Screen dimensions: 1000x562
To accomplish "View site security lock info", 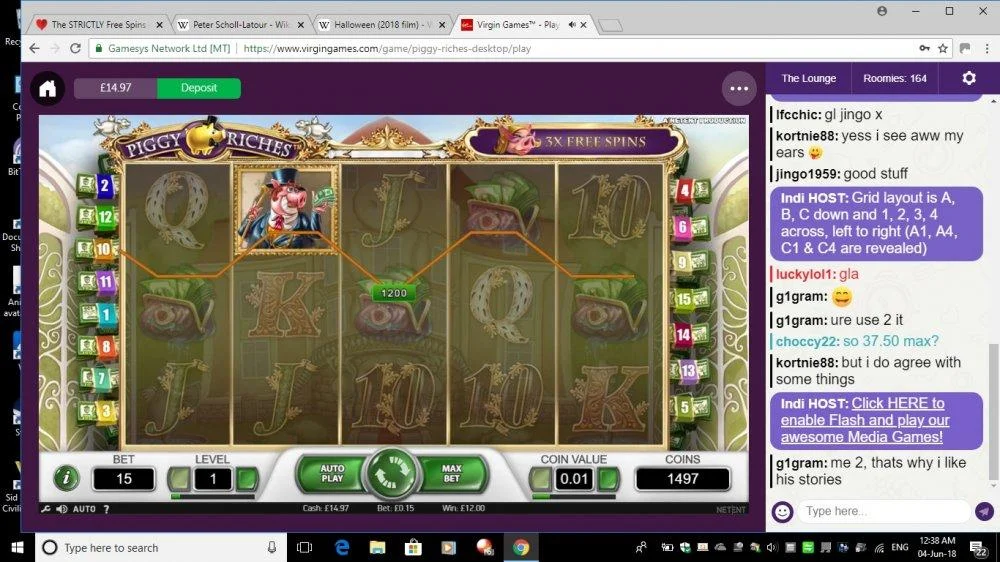I will coord(99,48).
